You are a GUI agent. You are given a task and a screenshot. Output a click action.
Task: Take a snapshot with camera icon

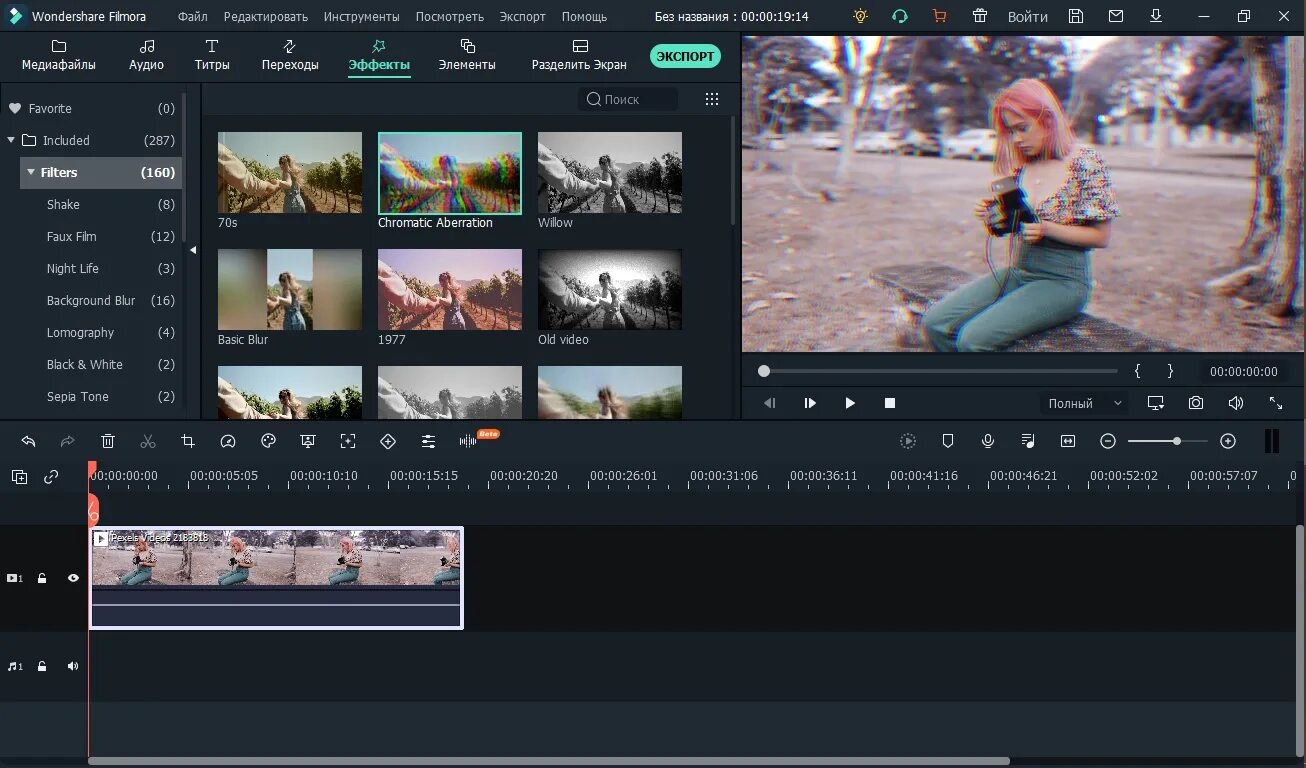(1196, 403)
